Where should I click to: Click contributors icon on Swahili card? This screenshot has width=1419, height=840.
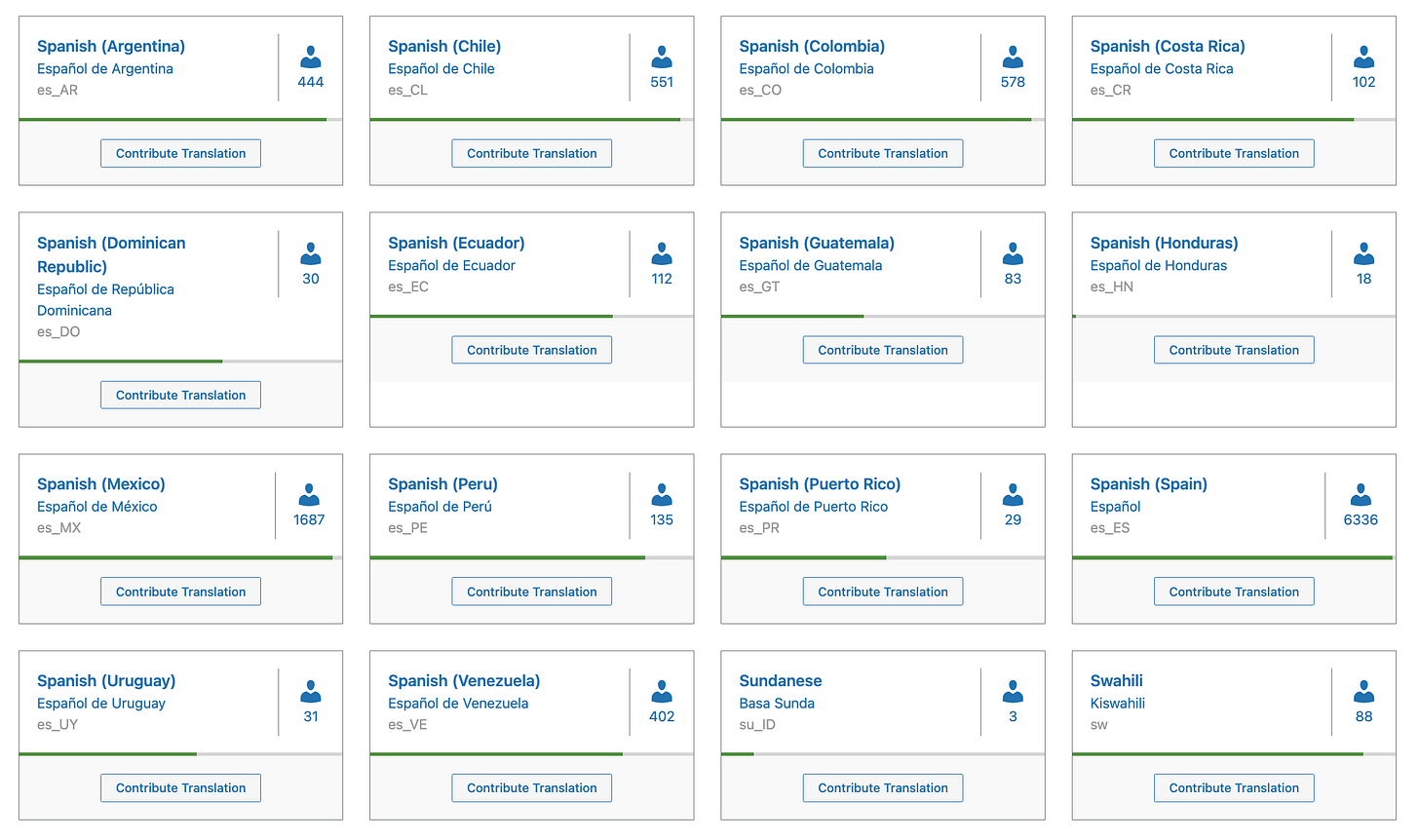pyautogui.click(x=1363, y=691)
